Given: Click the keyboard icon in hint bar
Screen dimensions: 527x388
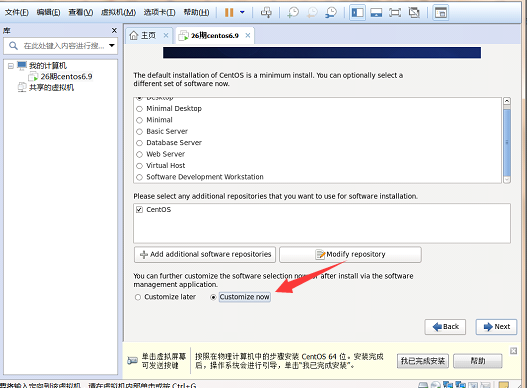Looking at the screenshot, I should point(132,361).
